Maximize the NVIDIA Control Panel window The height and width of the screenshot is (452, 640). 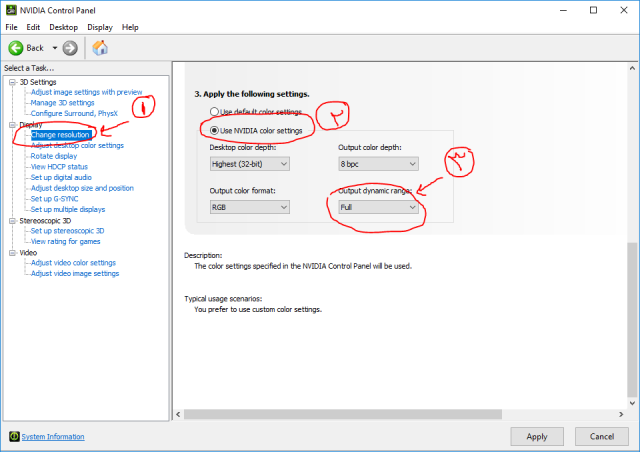(593, 10)
